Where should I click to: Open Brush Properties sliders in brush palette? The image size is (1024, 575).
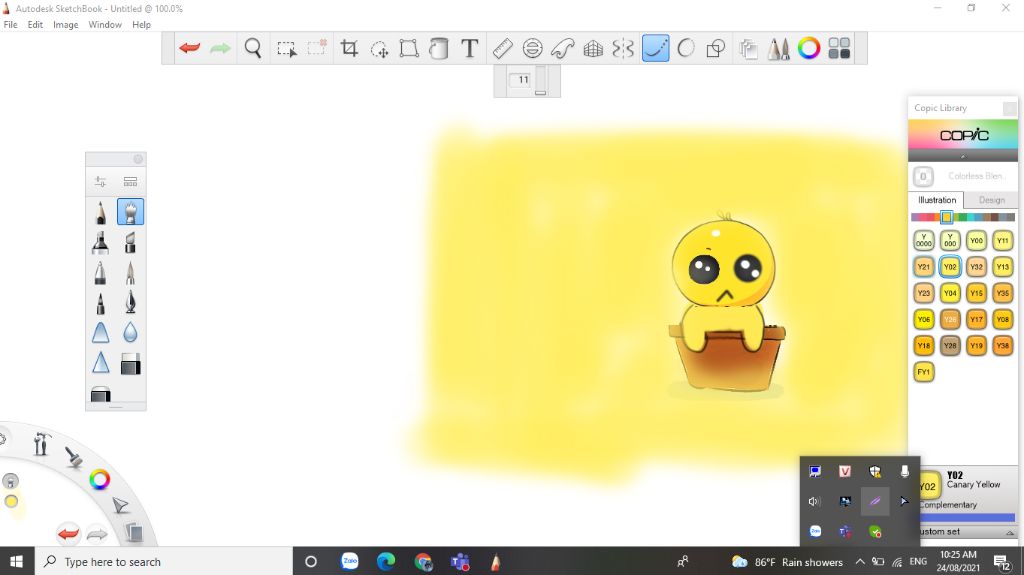(x=100, y=181)
